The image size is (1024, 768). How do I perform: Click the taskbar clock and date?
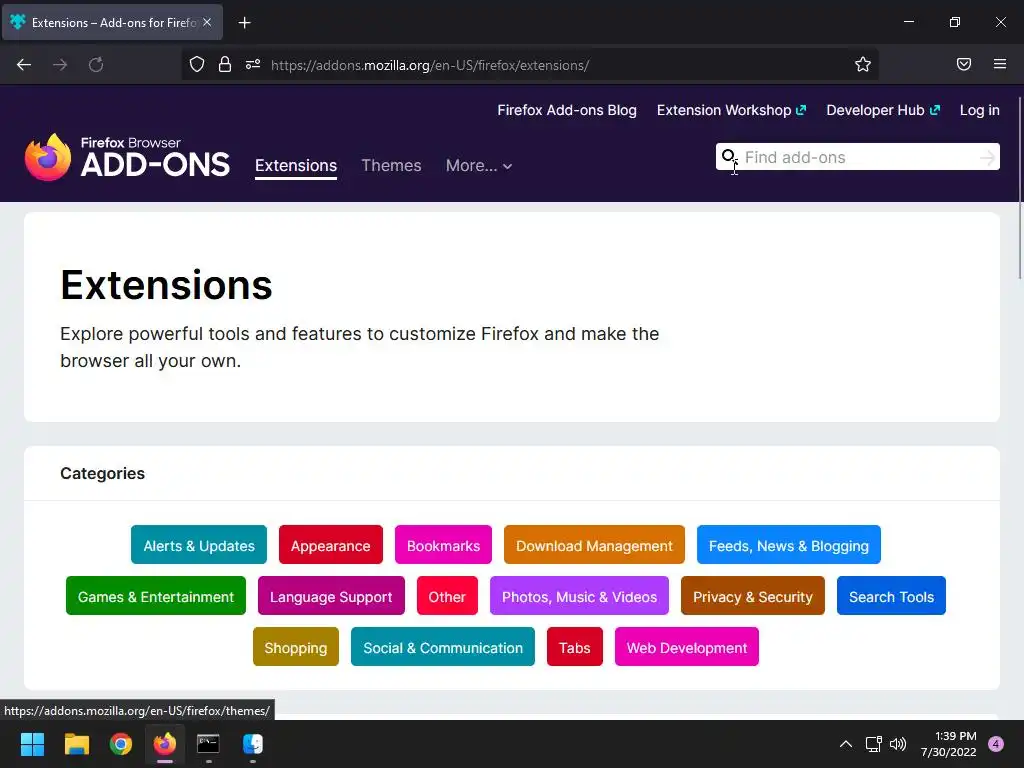point(949,744)
